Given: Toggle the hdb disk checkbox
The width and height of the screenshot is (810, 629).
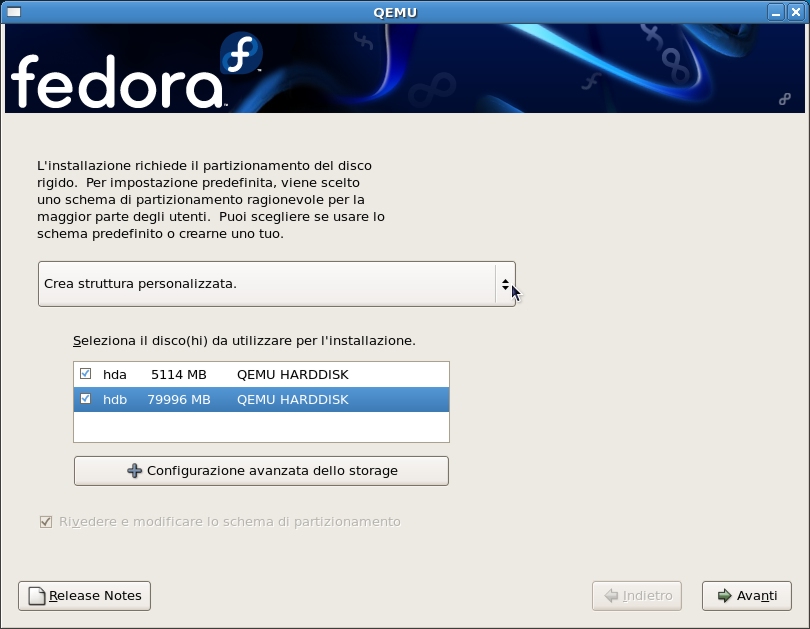Looking at the screenshot, I should pyautogui.click(x=85, y=399).
